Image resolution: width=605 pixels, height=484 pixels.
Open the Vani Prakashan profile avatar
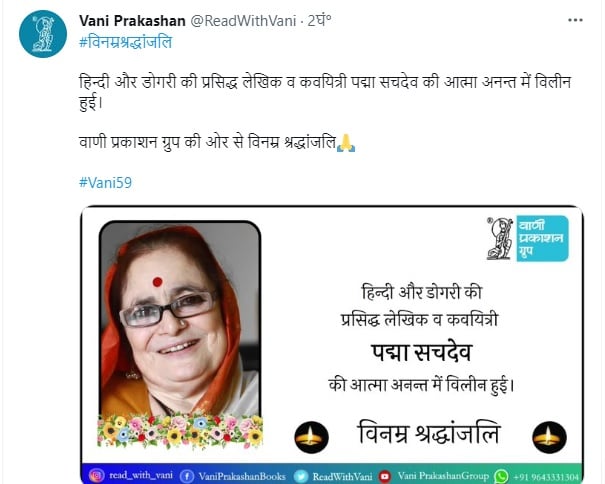tap(43, 34)
